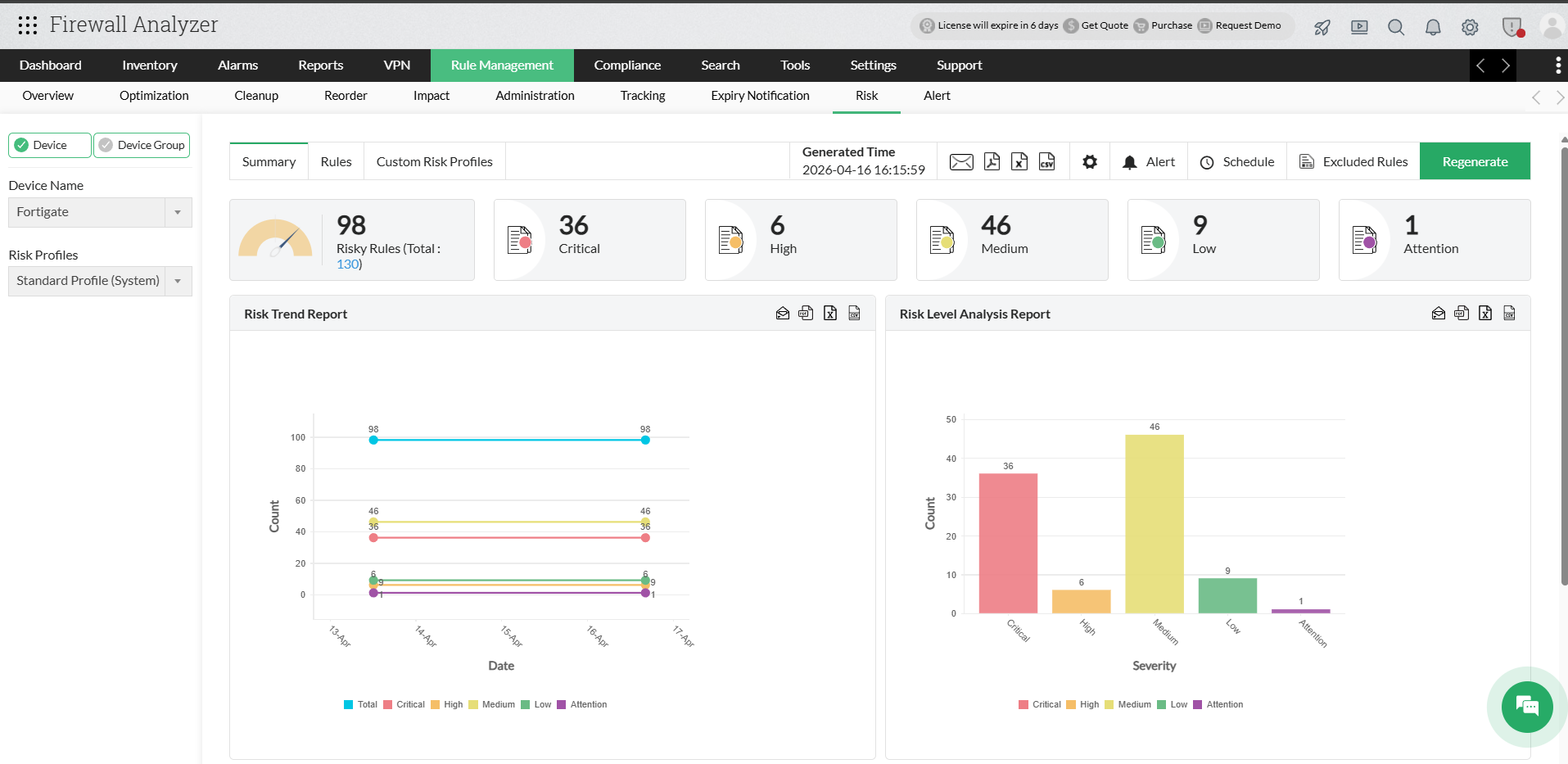The image size is (1568, 764).
Task: Open the video presentation icon in header
Action: click(x=1359, y=27)
